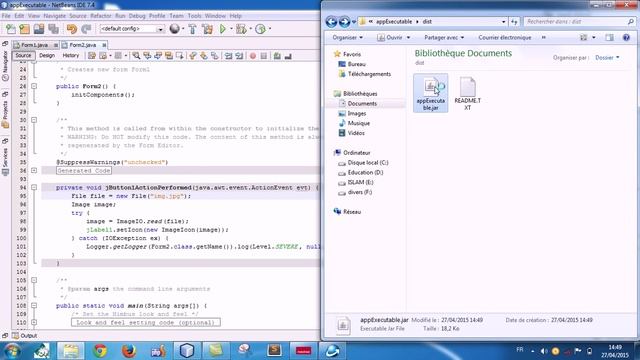The width and height of the screenshot is (640, 360).
Task: Click the Open Project icon in NetBeans
Action: coord(39,29)
